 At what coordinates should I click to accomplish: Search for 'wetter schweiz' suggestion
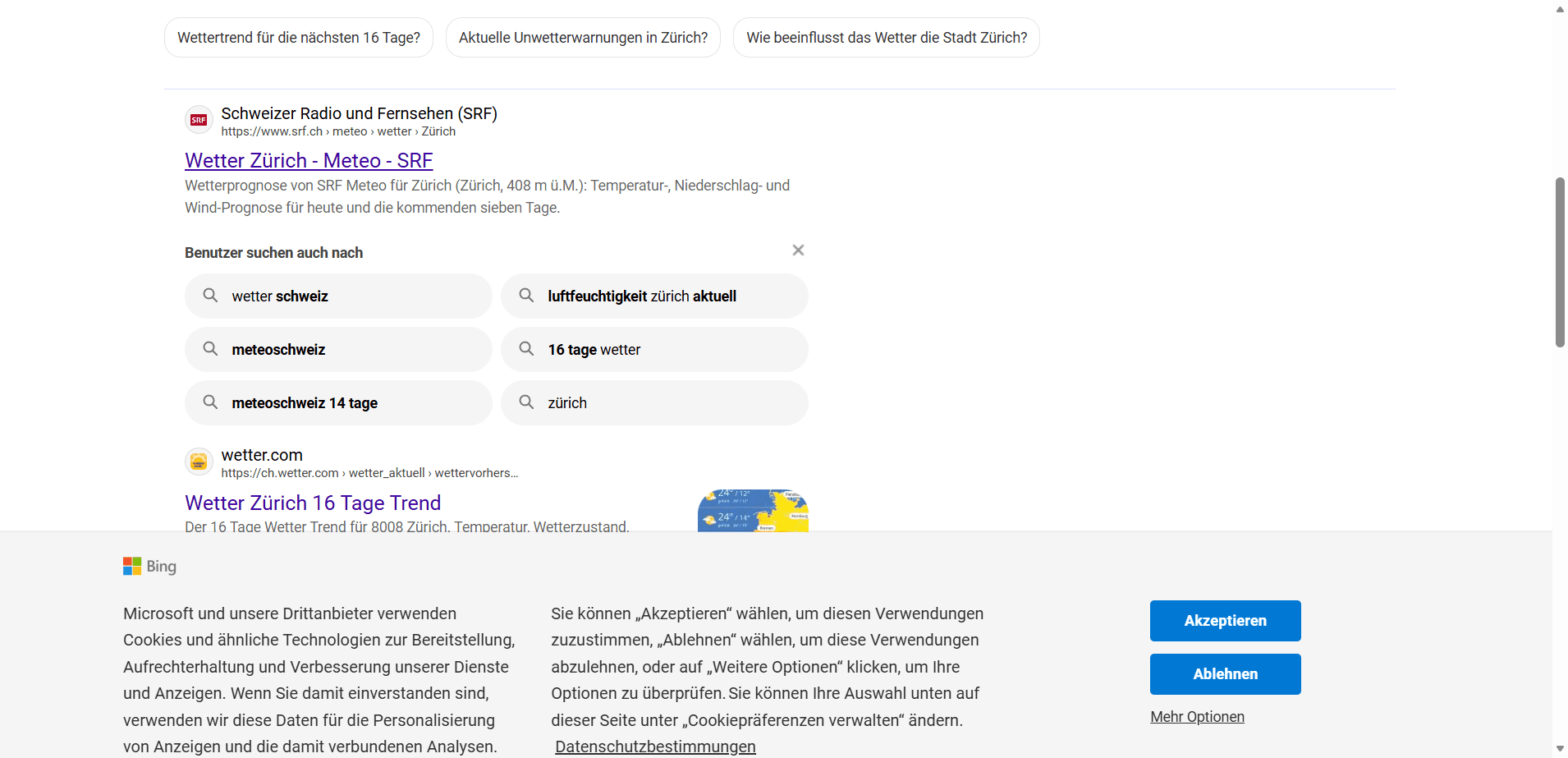[x=338, y=296]
